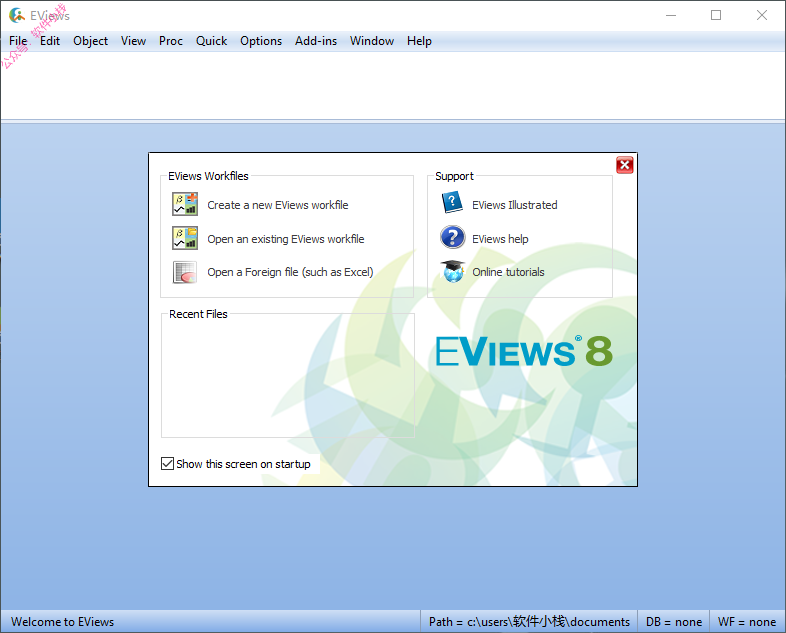Open the EViews Illustrated link

pyautogui.click(x=514, y=205)
